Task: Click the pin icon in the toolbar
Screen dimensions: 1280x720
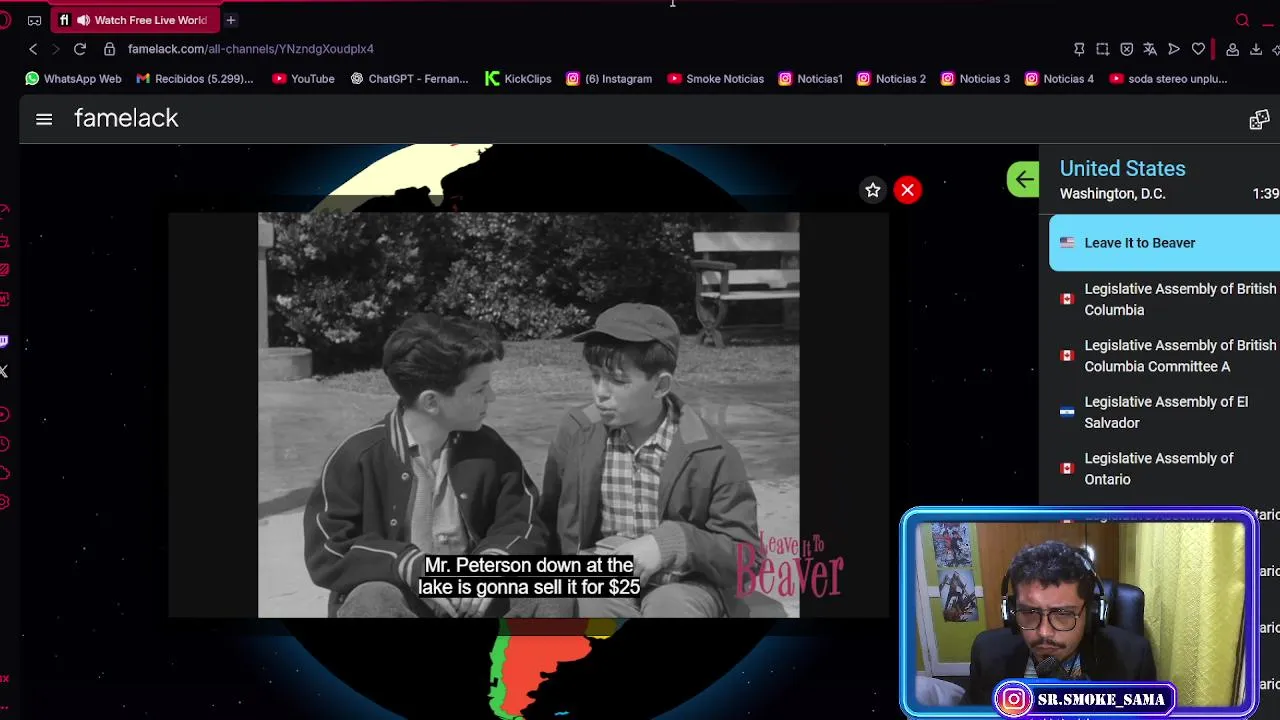Action: (1079, 49)
